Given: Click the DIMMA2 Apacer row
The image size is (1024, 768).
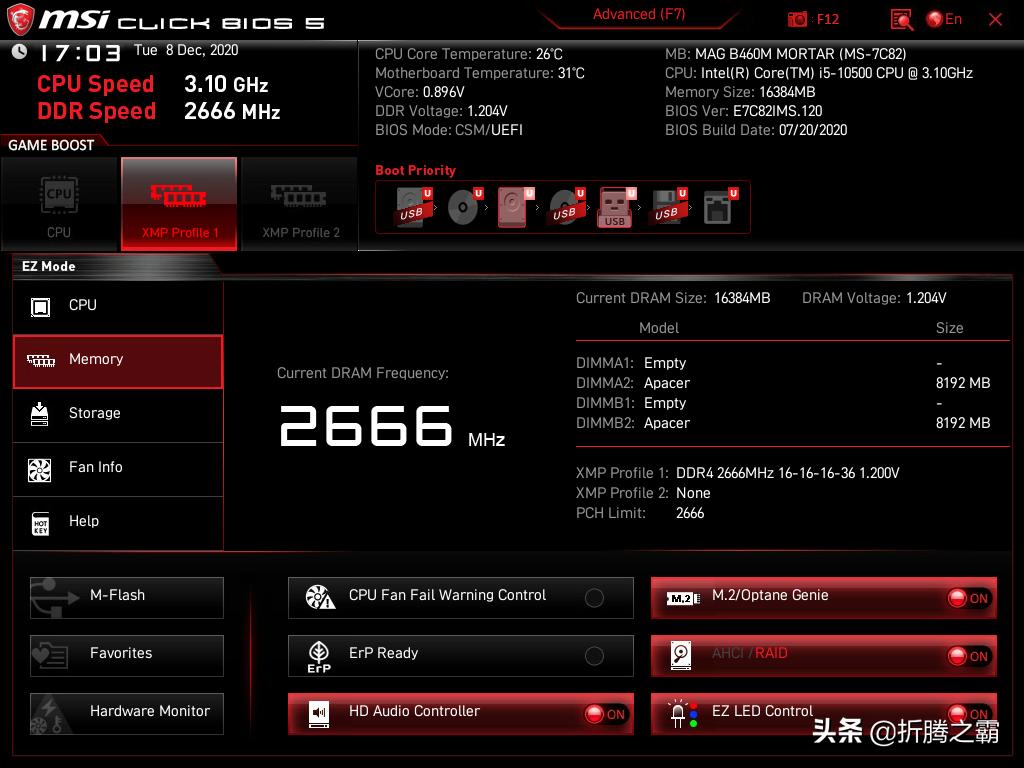Looking at the screenshot, I should pyautogui.click(x=783, y=383).
